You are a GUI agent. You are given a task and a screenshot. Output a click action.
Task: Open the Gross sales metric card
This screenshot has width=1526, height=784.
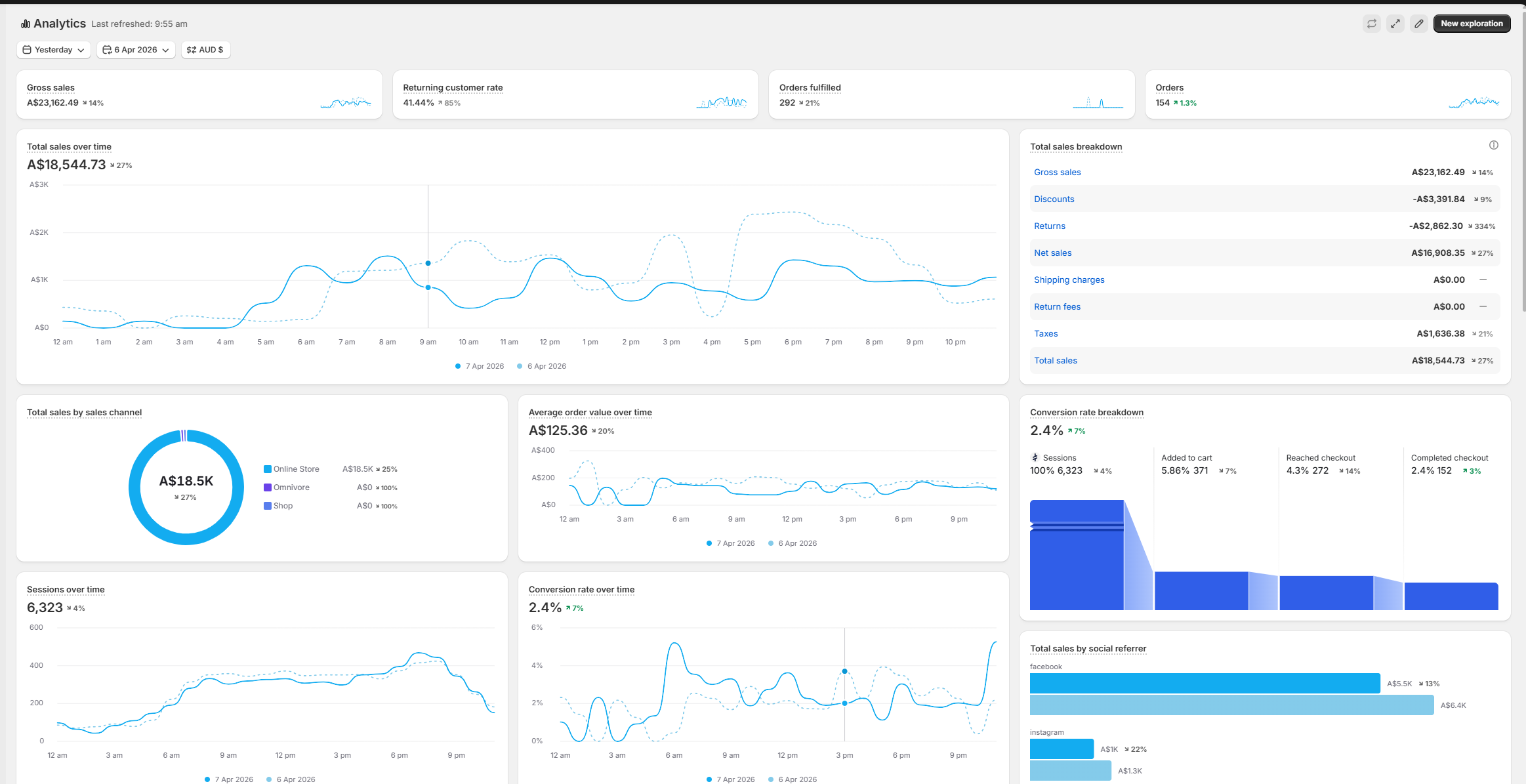199,94
